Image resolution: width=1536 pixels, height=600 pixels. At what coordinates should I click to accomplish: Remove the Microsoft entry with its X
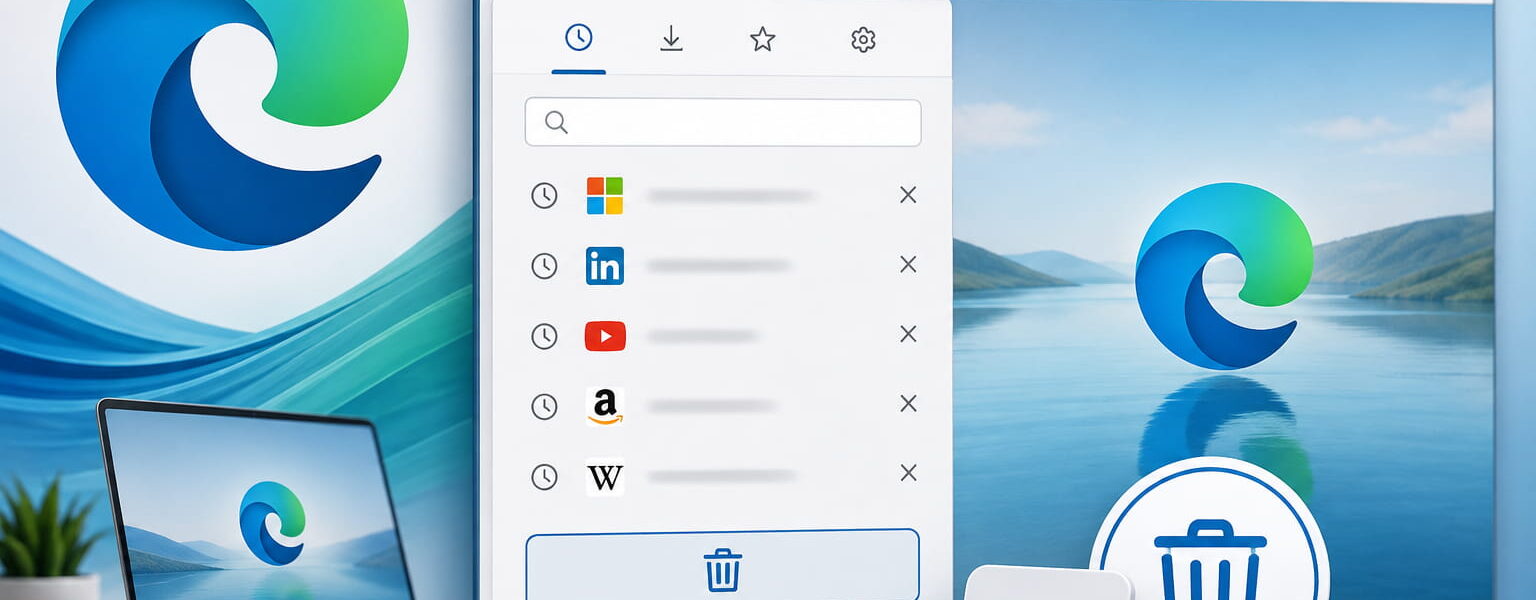pyautogui.click(x=908, y=195)
